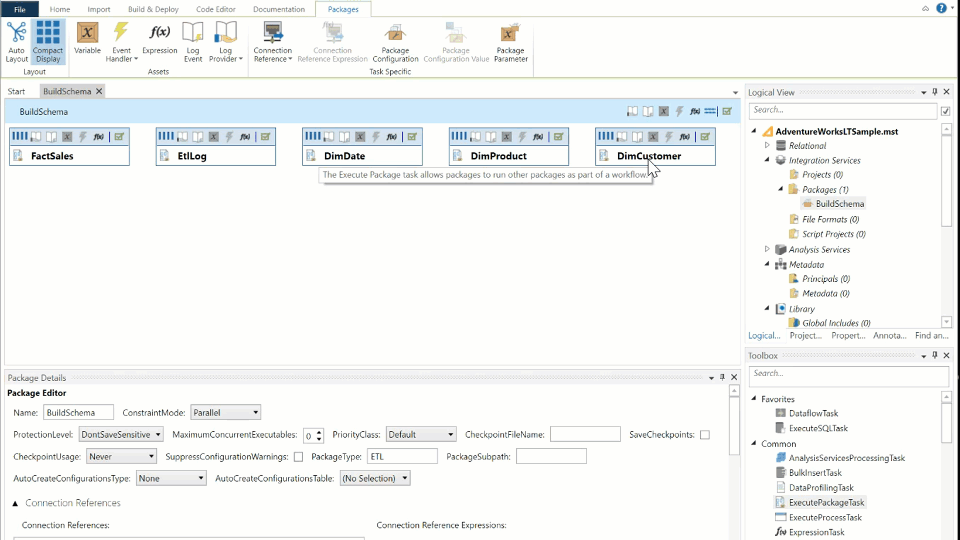Open the ProtectionLevel dropdown

click(121, 435)
